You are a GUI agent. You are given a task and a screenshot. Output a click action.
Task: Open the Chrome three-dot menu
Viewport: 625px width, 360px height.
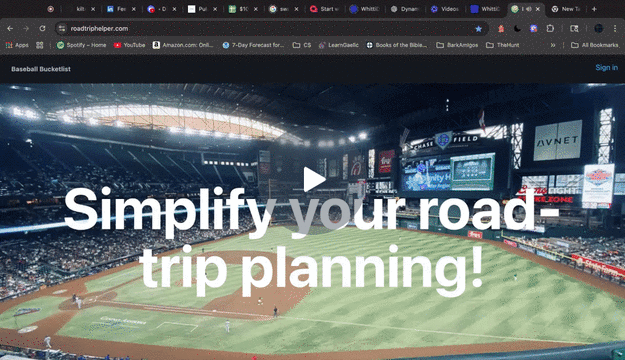tap(615, 28)
